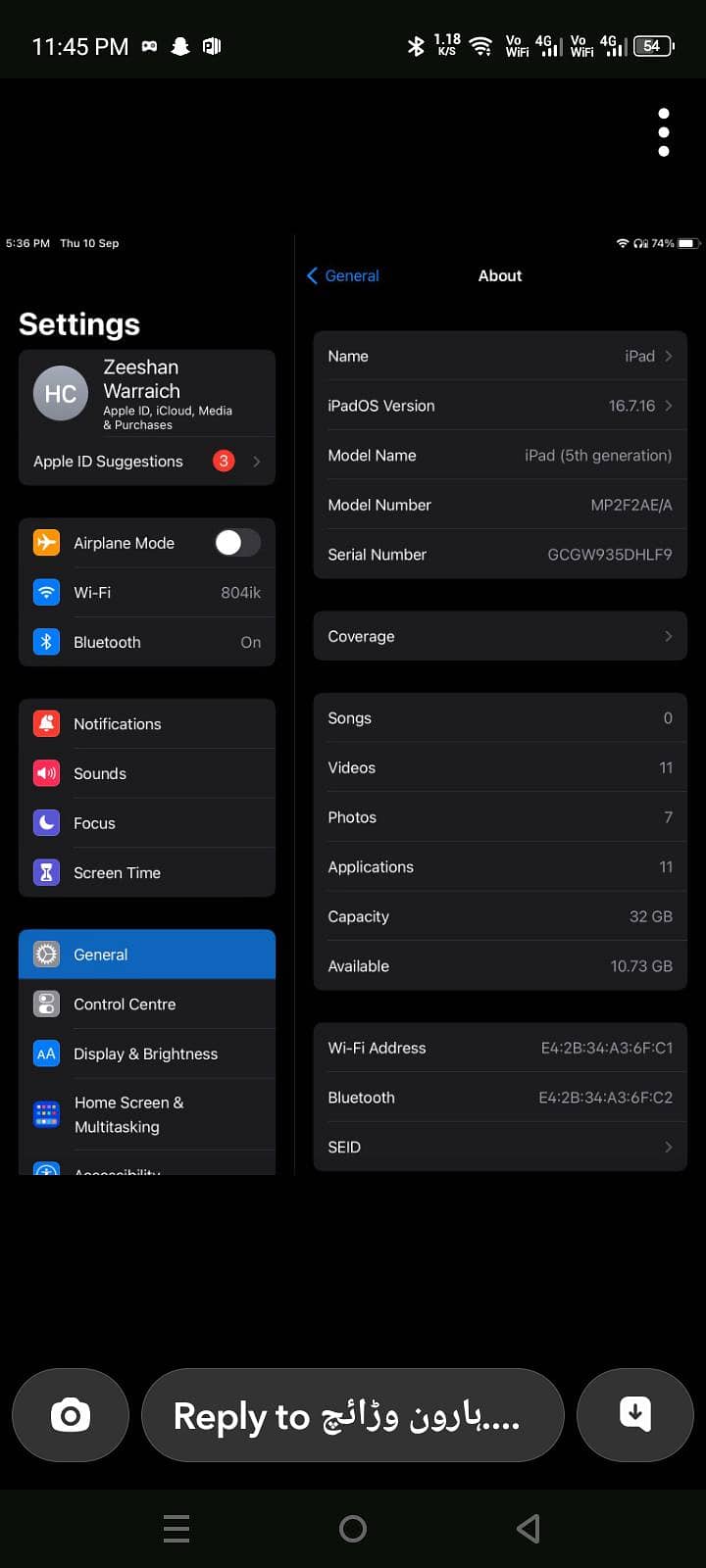This screenshot has width=706, height=1568.
Task: Tap the Photos row
Action: click(x=500, y=817)
